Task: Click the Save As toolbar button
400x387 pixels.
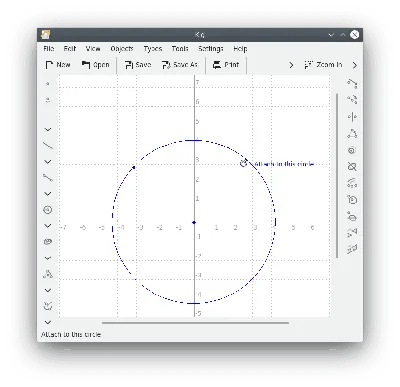Action: click(179, 65)
